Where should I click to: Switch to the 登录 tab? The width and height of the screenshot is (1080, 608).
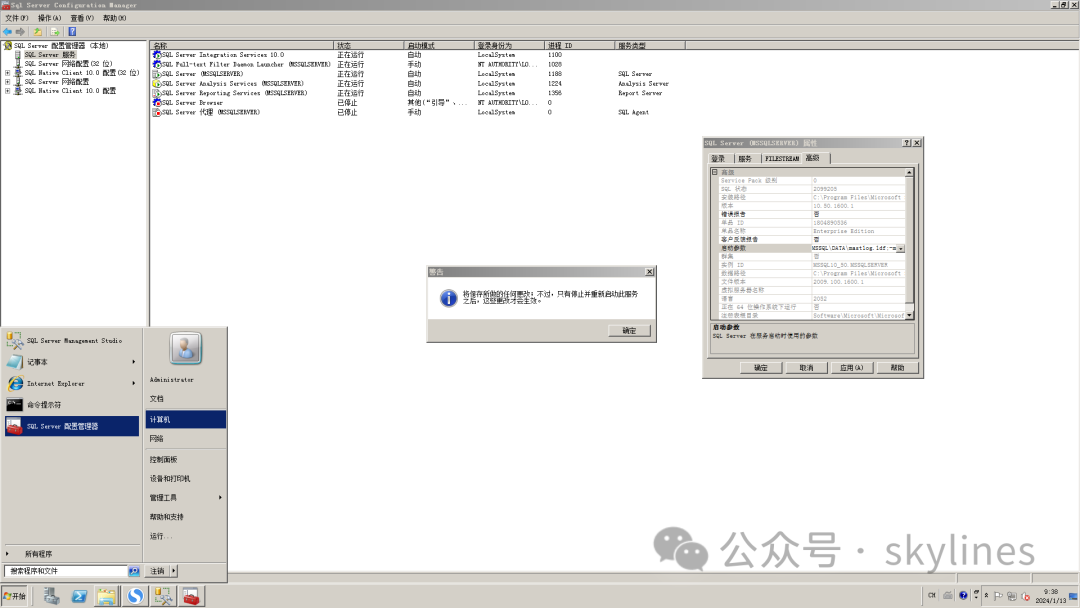pos(718,158)
